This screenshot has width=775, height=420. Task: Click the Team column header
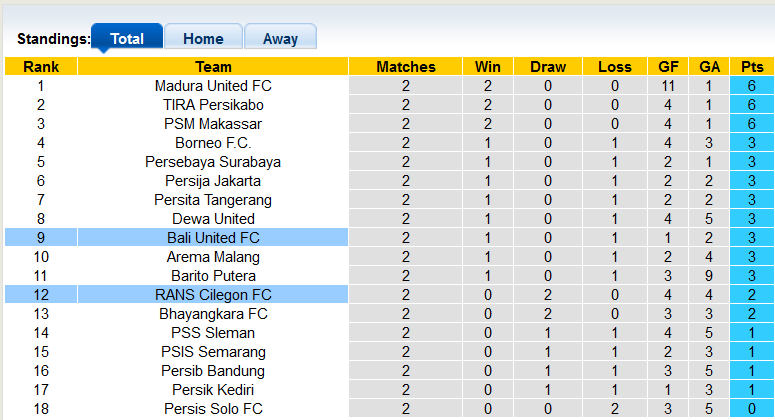213,67
